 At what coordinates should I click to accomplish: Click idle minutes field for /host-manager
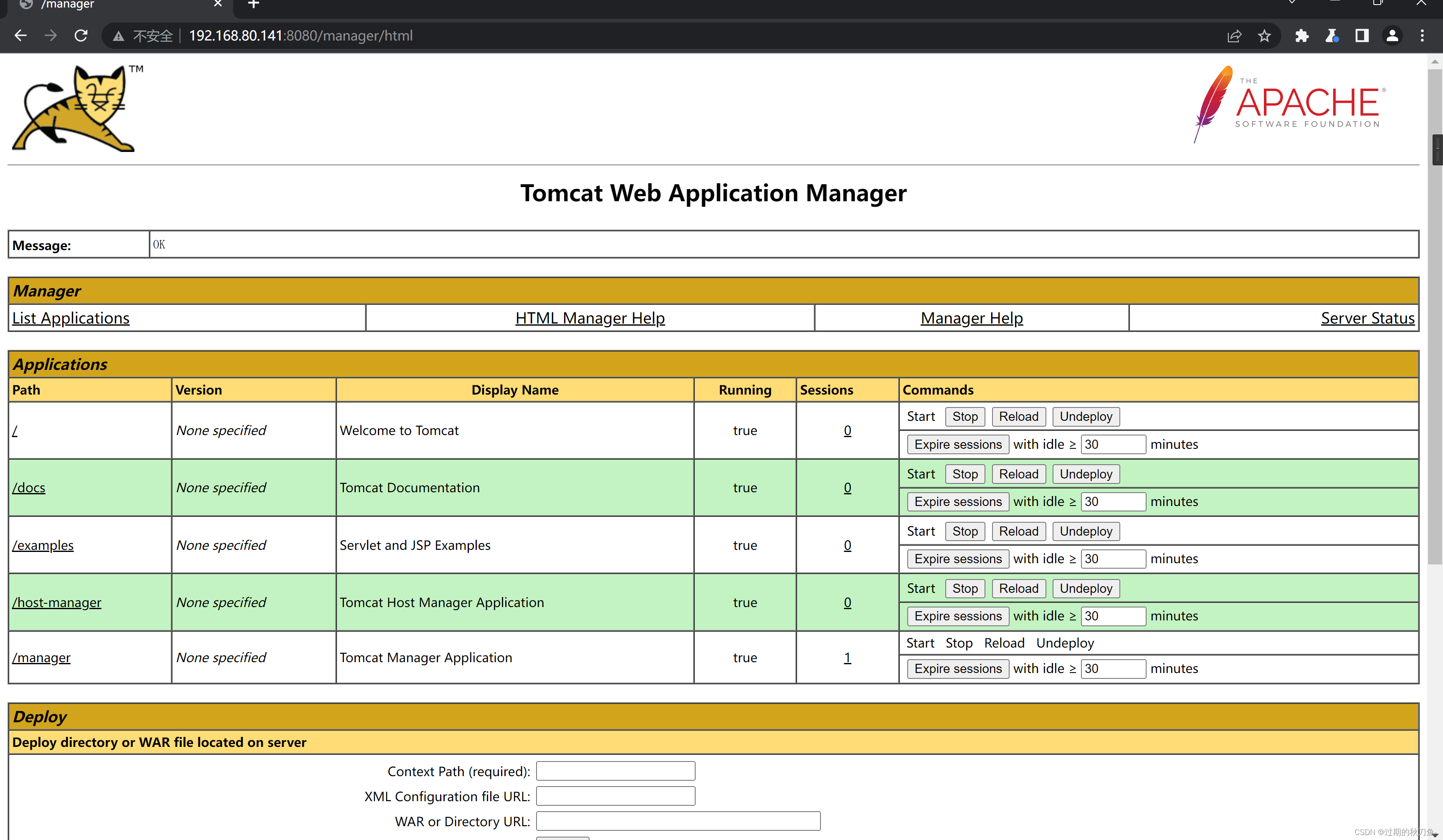pos(1113,616)
